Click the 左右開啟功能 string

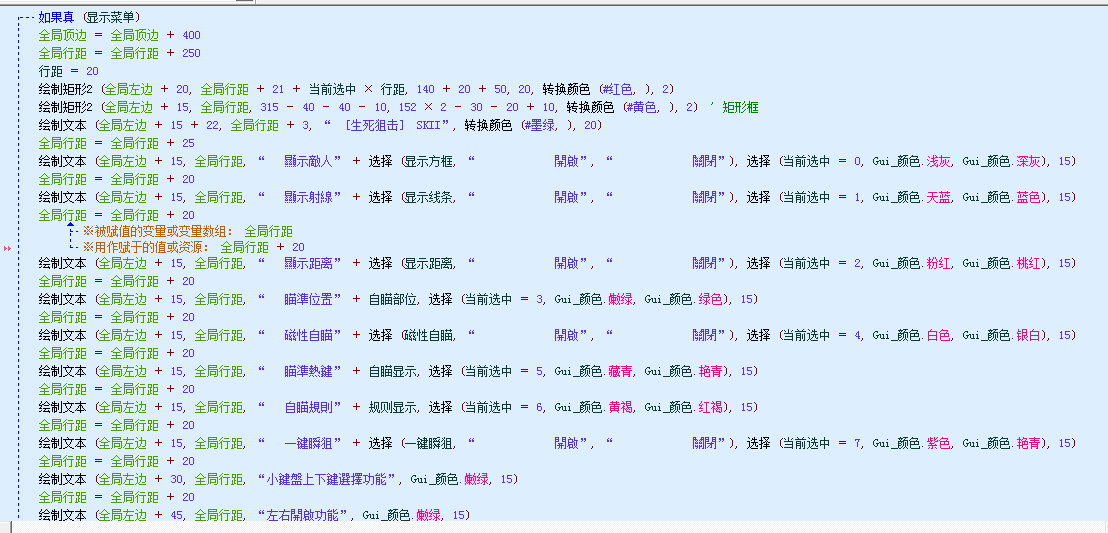[x=304, y=515]
